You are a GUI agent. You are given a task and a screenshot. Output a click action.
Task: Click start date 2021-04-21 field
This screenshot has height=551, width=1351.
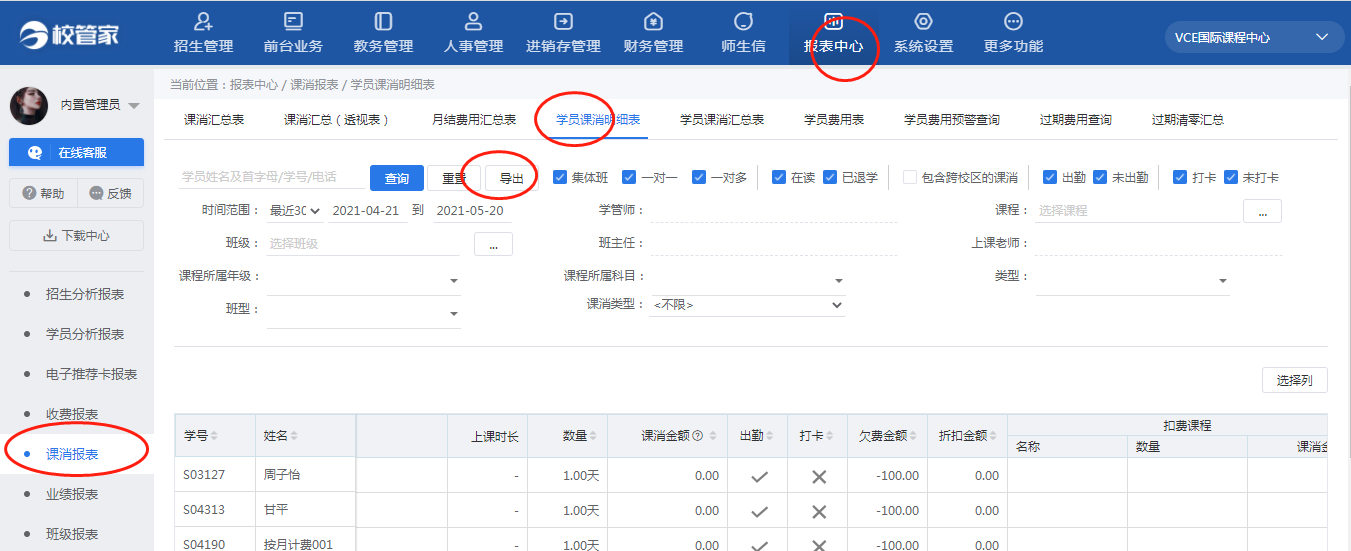[x=368, y=211]
